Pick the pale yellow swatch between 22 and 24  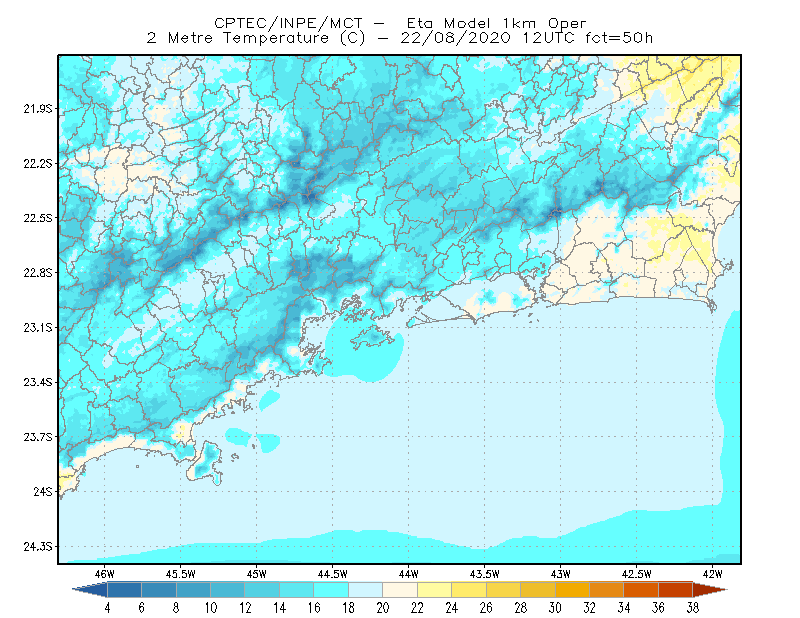(x=435, y=590)
